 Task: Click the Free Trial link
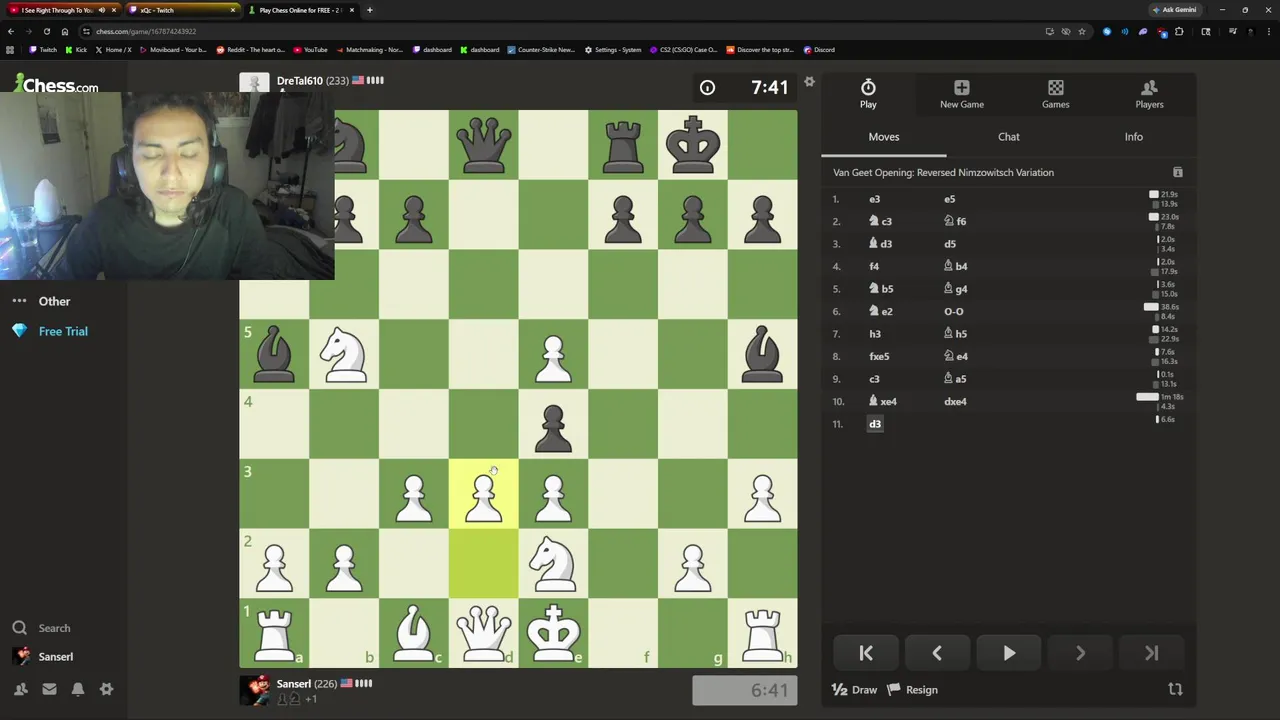click(63, 331)
